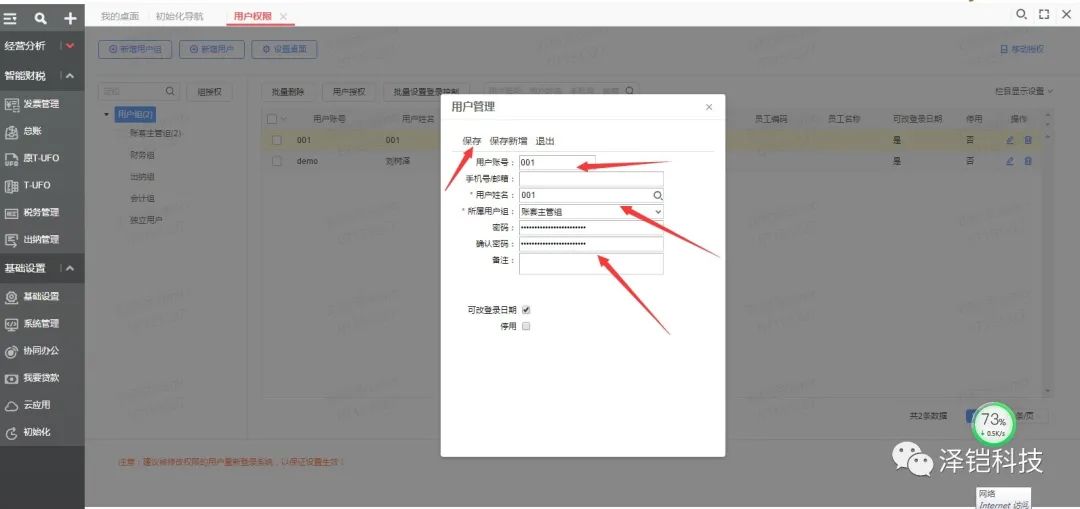Select 独立用户 in group tree

point(146,220)
